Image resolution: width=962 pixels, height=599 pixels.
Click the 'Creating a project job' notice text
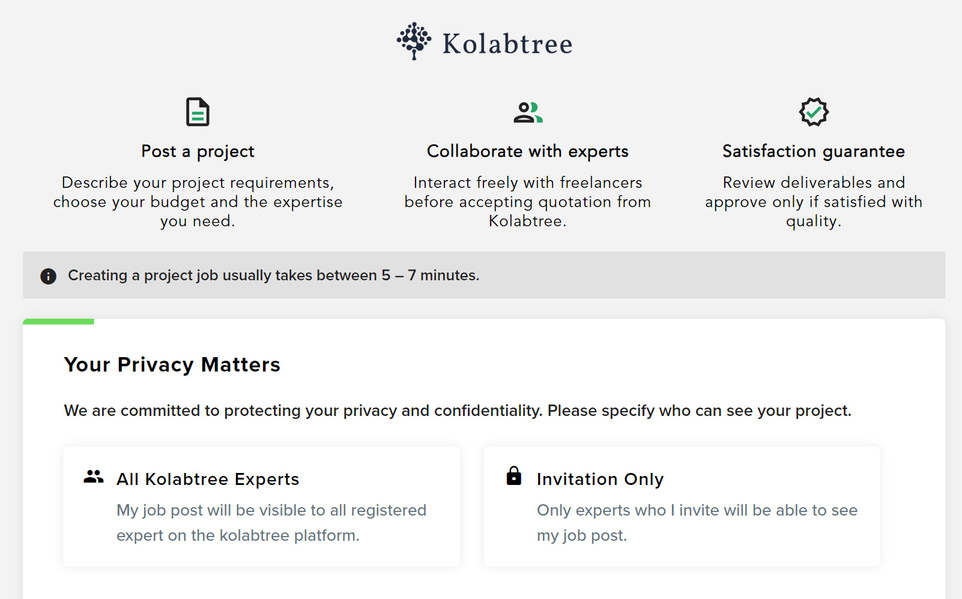click(274, 276)
